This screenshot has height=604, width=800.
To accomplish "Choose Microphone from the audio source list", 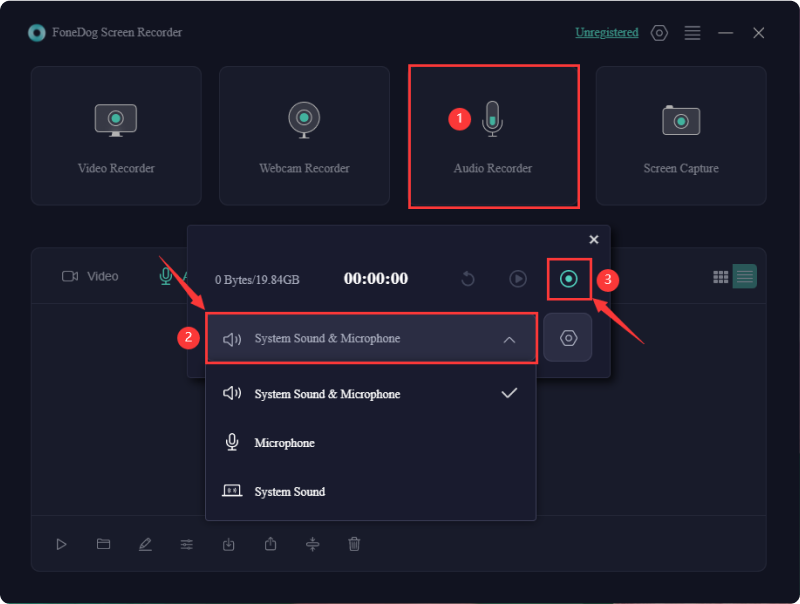I will 284,443.
